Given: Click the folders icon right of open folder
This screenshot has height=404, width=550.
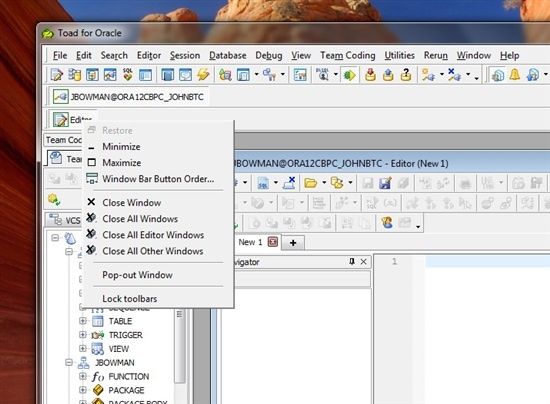Looking at the screenshot, I should coord(337,183).
